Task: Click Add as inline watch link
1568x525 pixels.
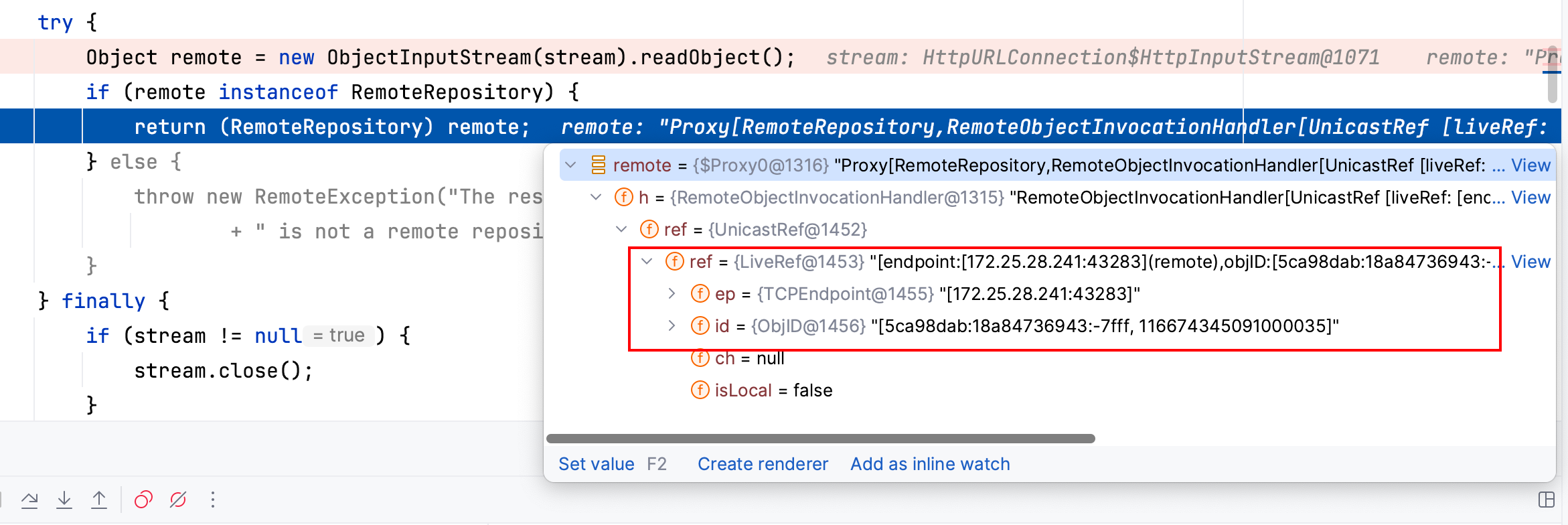Action: click(930, 464)
